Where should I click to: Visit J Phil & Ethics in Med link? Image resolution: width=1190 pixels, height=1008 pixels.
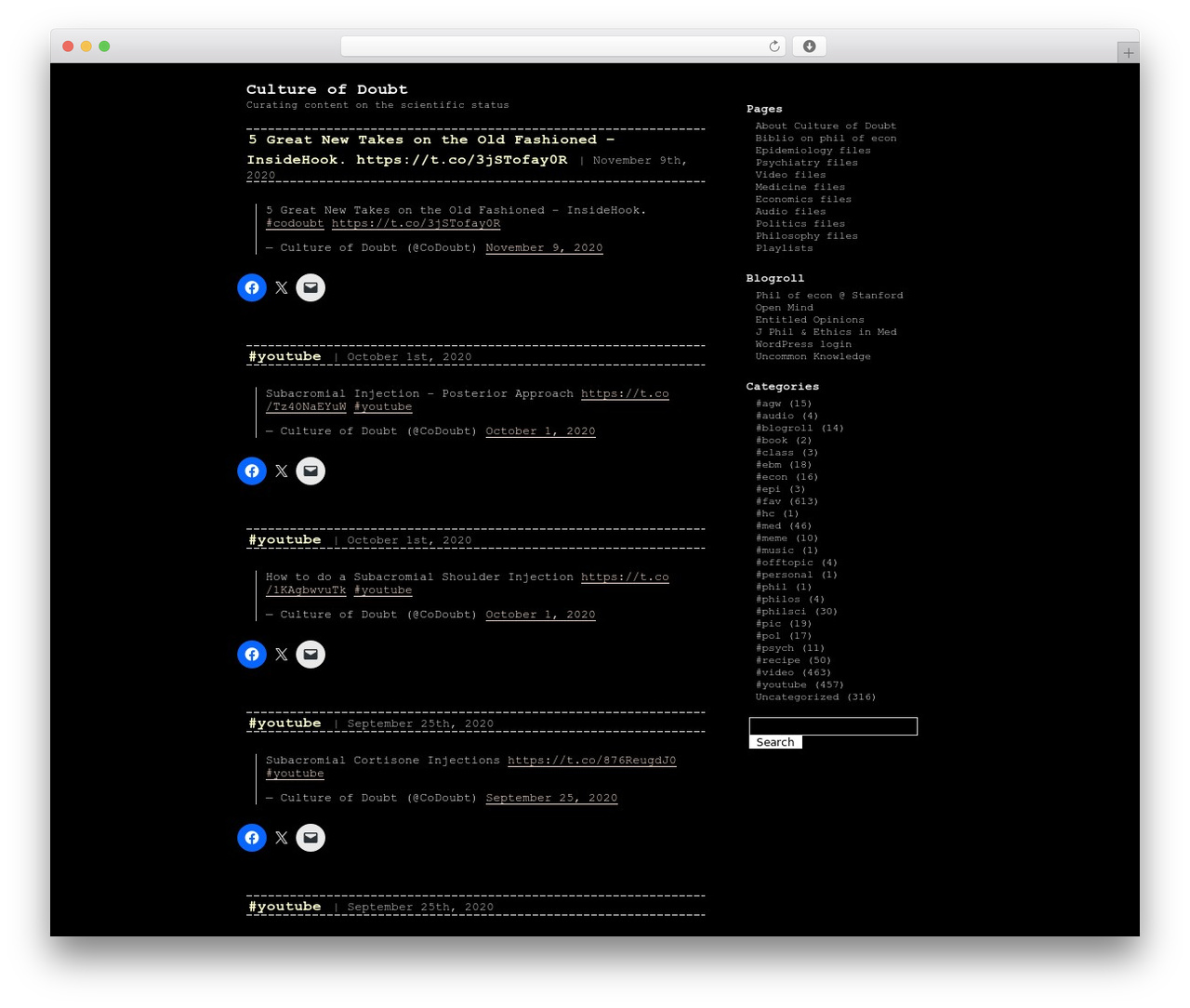coord(826,331)
